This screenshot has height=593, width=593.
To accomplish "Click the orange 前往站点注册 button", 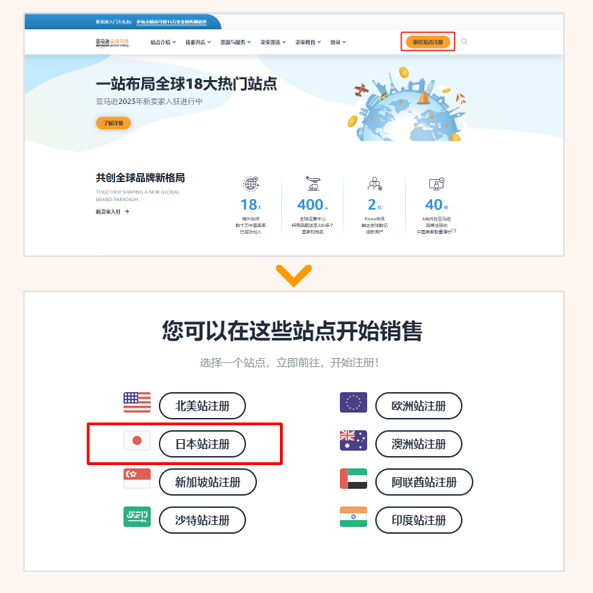I will point(428,42).
